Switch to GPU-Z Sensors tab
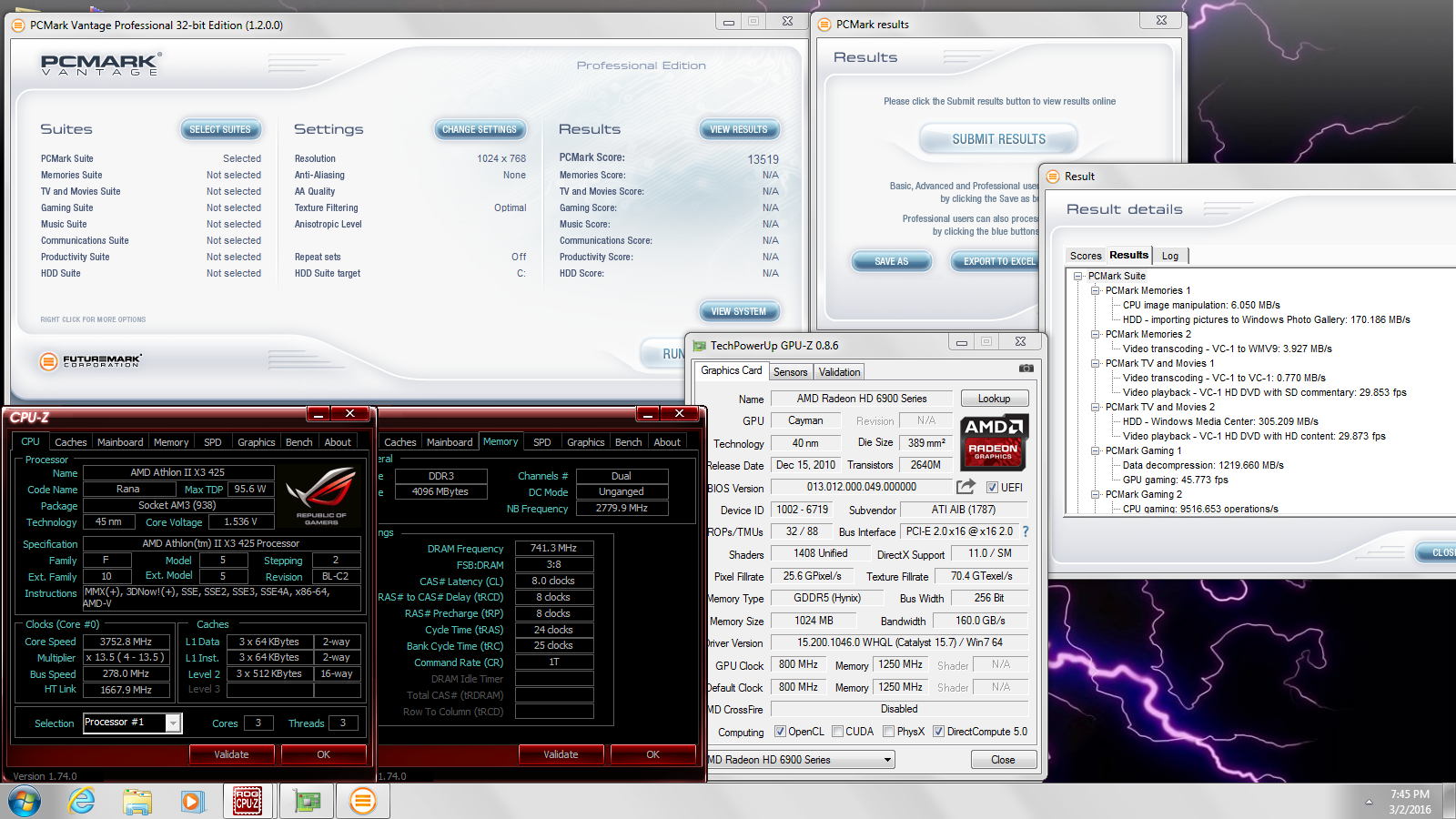 tap(790, 372)
